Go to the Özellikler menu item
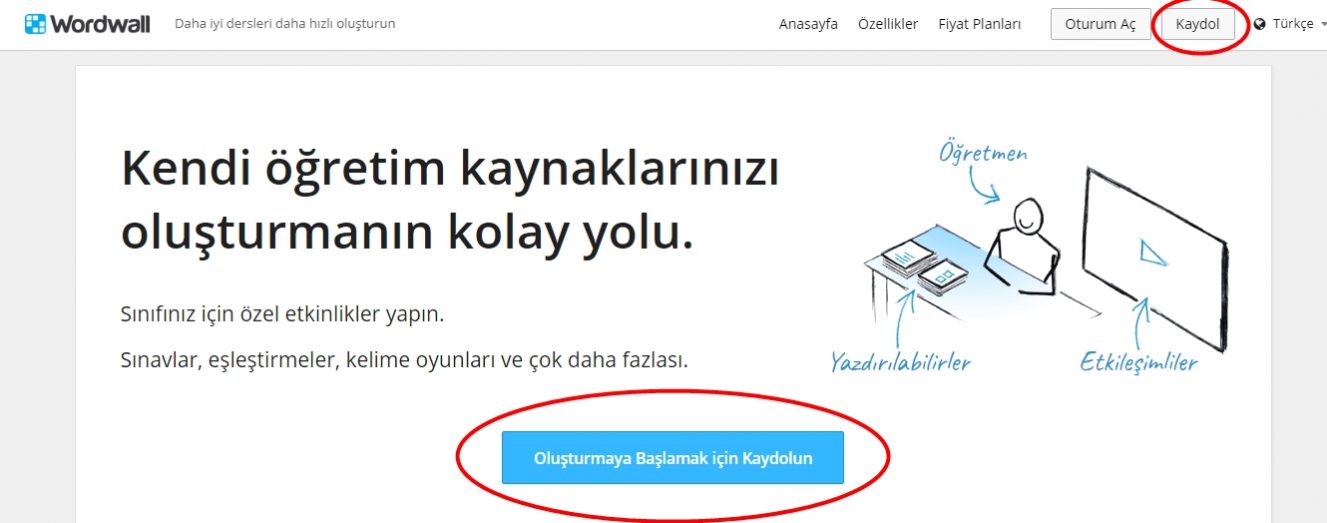Screen dimensions: 1327x523 click(888, 24)
